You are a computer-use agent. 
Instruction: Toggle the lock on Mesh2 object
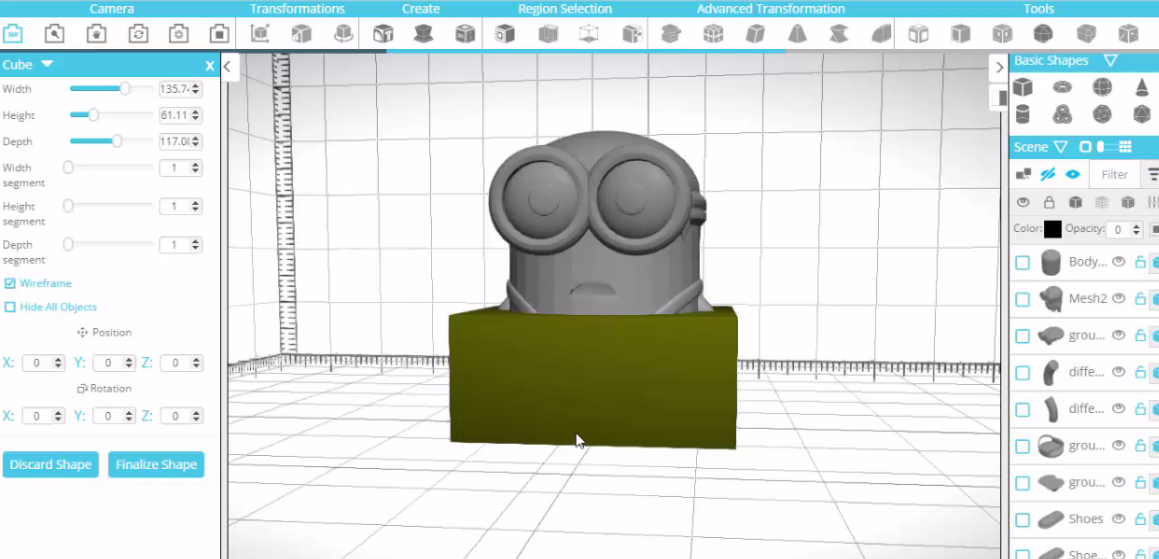1140,299
